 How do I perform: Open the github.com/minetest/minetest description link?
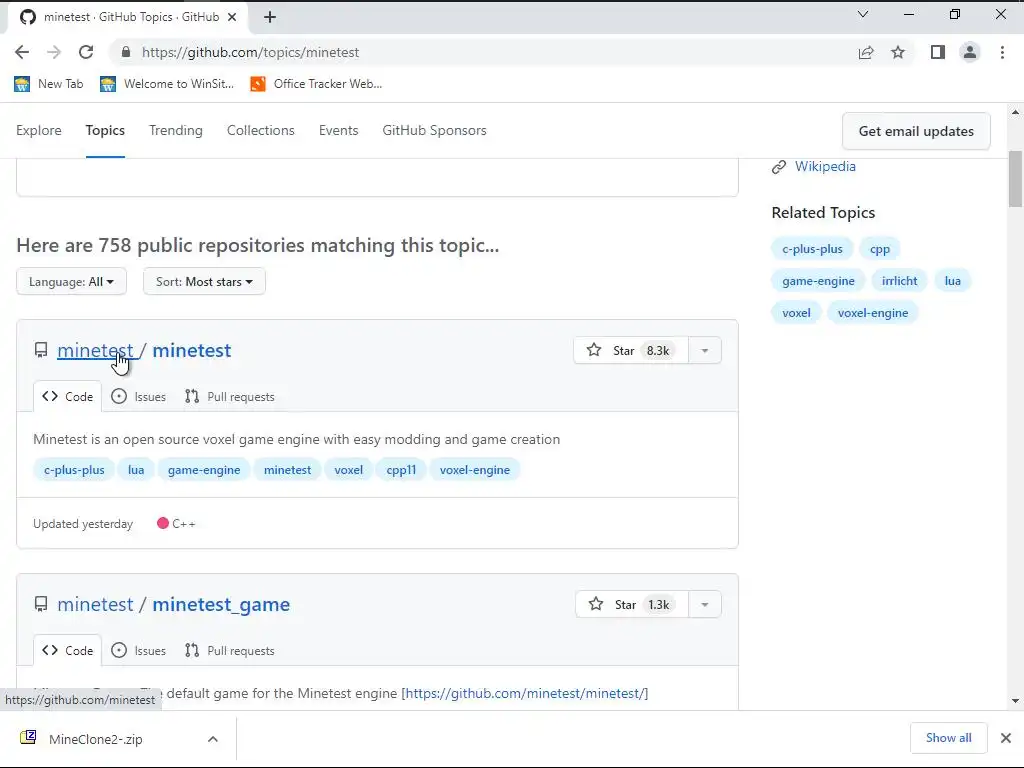click(x=525, y=693)
